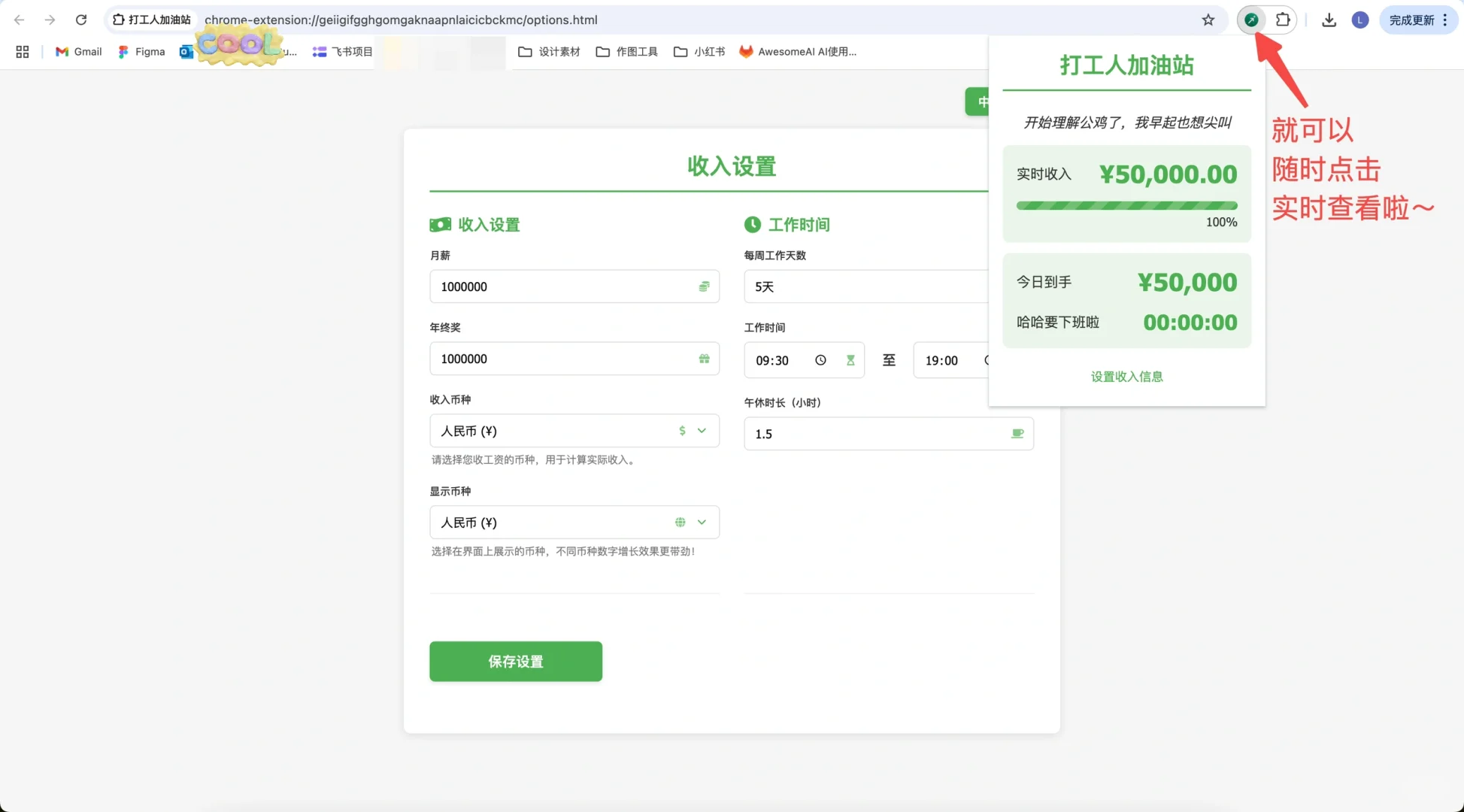Click the dollar icon in the 收入币种 field
Image resolution: width=1464 pixels, height=812 pixels.
pos(682,431)
